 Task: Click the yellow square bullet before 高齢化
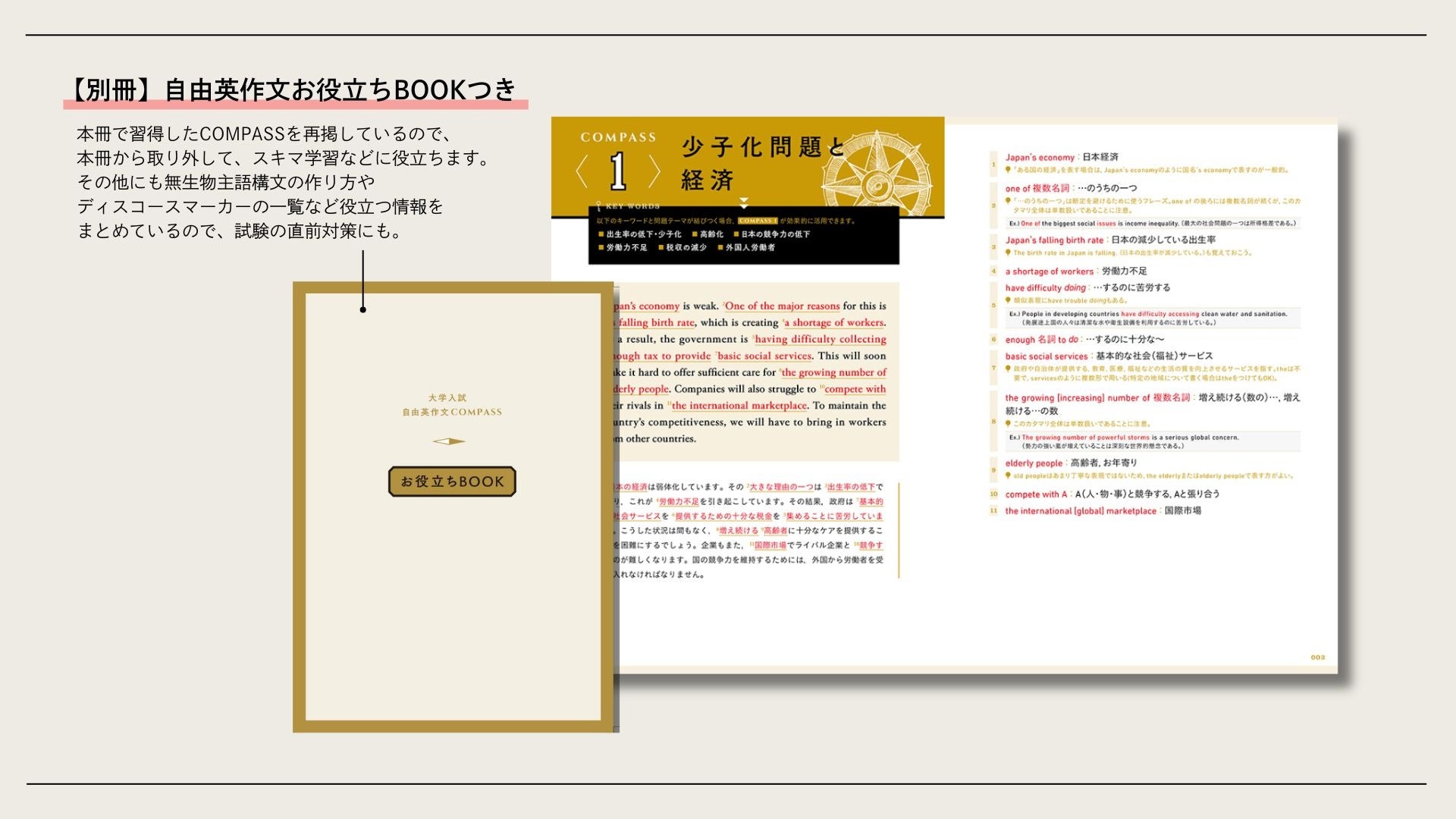(695, 234)
